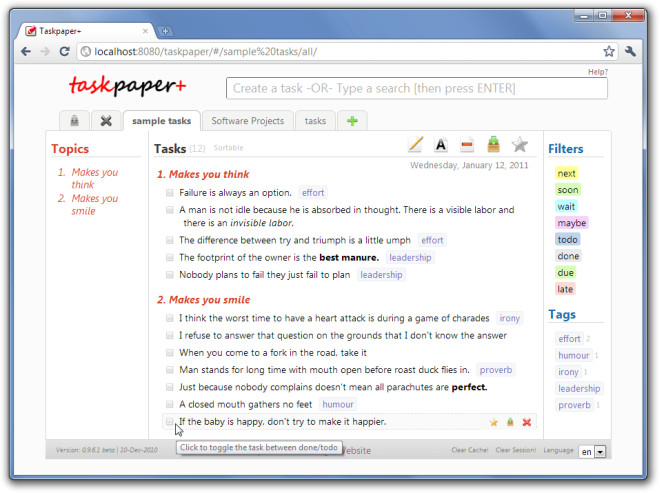This screenshot has height=493, width=660.
Task: Switch to the 'tasks' tab
Action: (315, 121)
